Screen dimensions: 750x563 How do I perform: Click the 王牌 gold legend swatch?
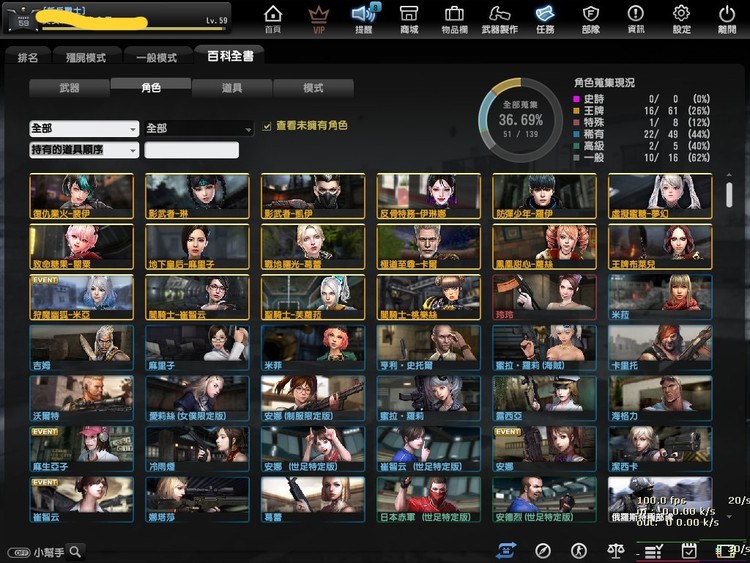[576, 111]
